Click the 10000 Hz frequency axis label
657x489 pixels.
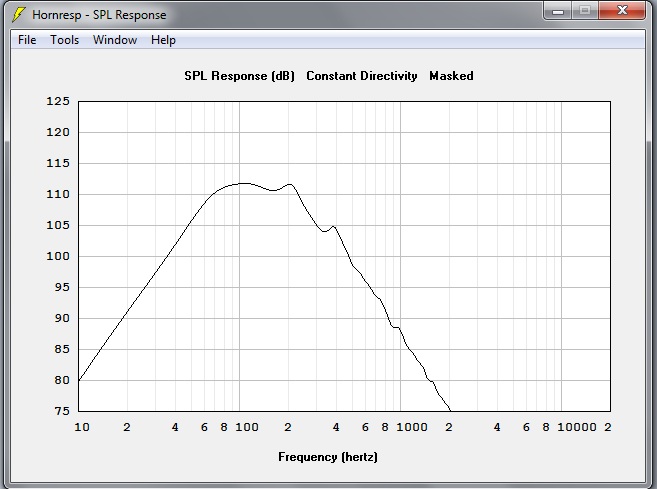(577, 427)
